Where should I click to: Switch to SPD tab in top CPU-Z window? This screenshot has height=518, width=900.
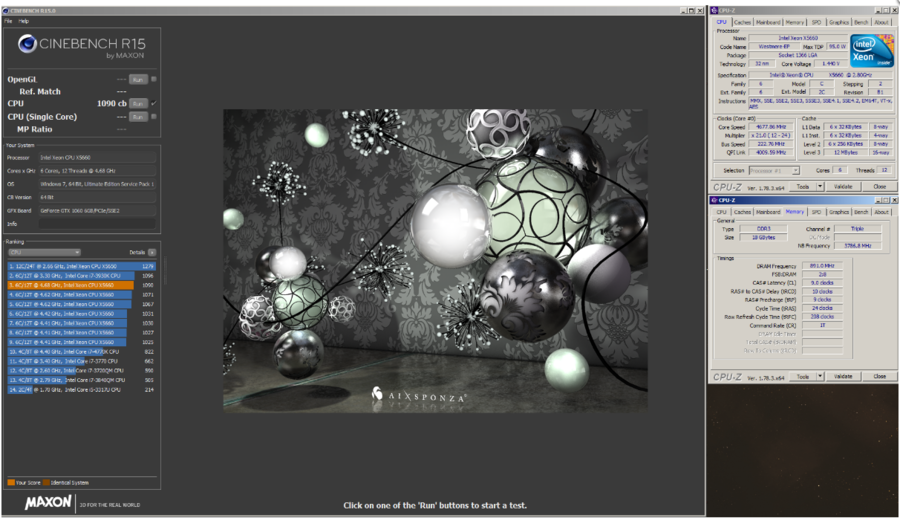[x=816, y=22]
